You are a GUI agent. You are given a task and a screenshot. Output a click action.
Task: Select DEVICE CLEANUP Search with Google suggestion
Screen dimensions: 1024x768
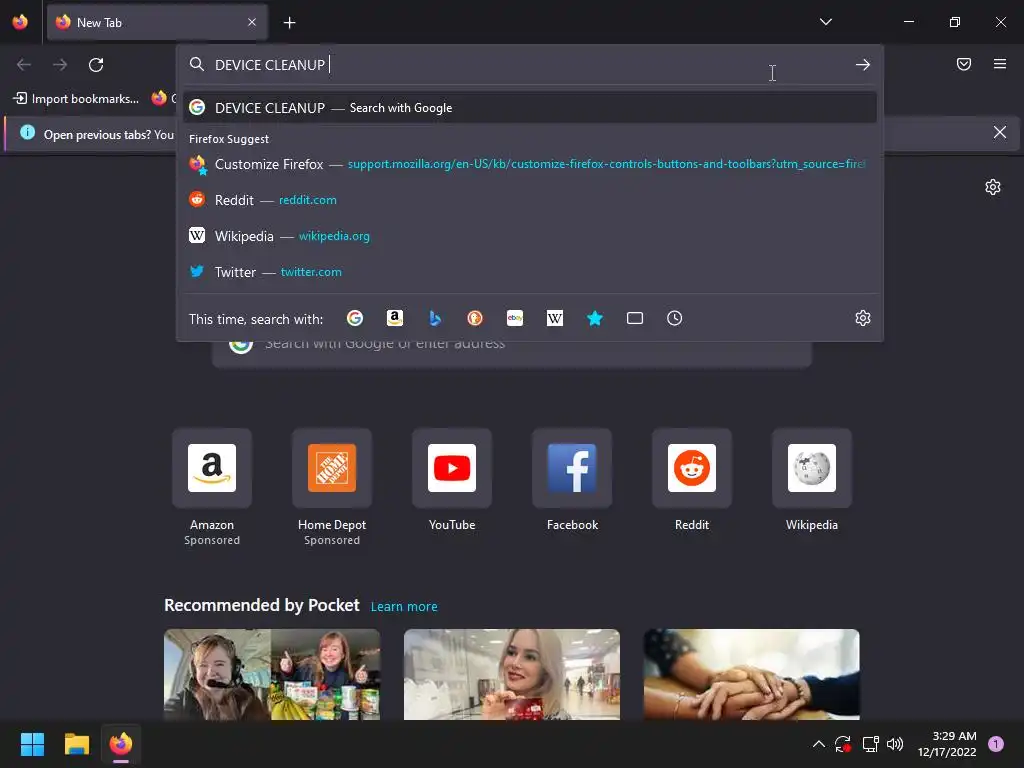530,108
